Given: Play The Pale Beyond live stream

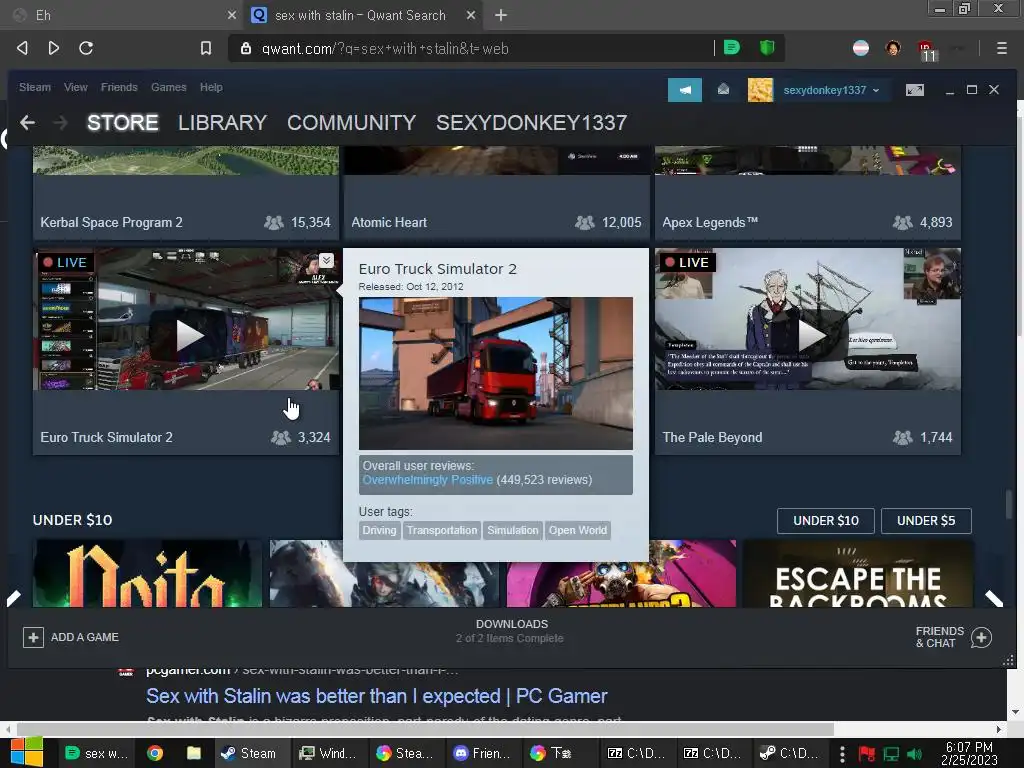Looking at the screenshot, I should tap(811, 335).
